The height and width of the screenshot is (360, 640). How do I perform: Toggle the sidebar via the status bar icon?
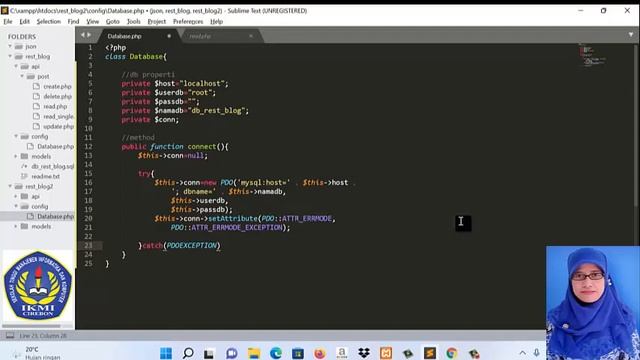point(10,336)
